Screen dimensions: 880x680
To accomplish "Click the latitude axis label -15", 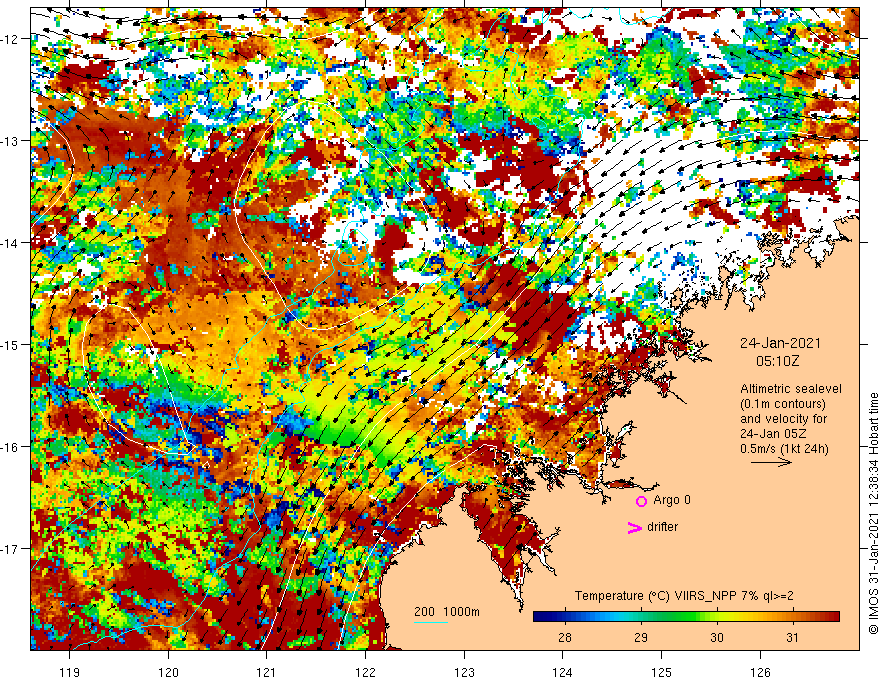I will (x=11, y=344).
